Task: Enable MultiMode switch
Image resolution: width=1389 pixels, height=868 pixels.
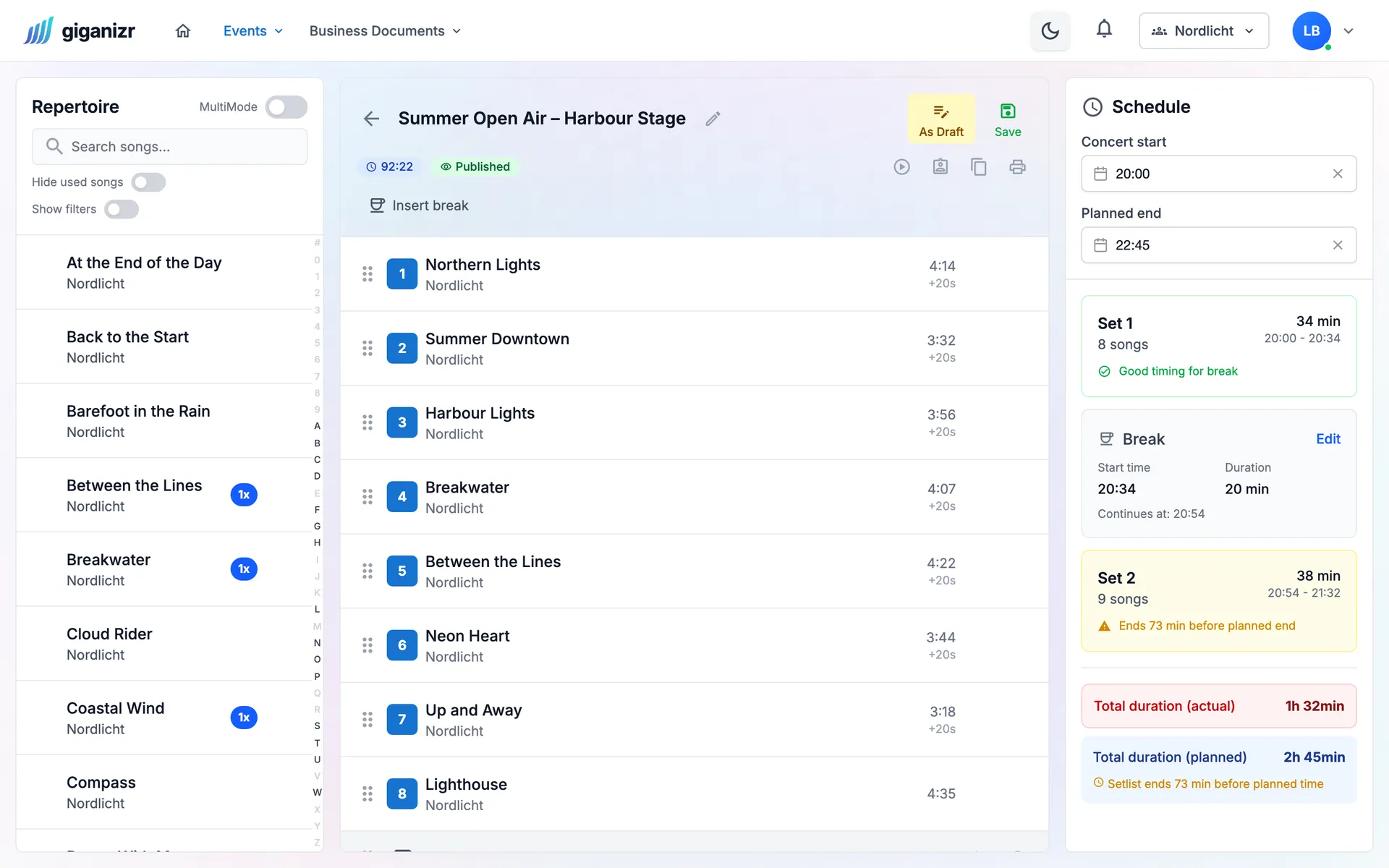Action: pyautogui.click(x=286, y=107)
